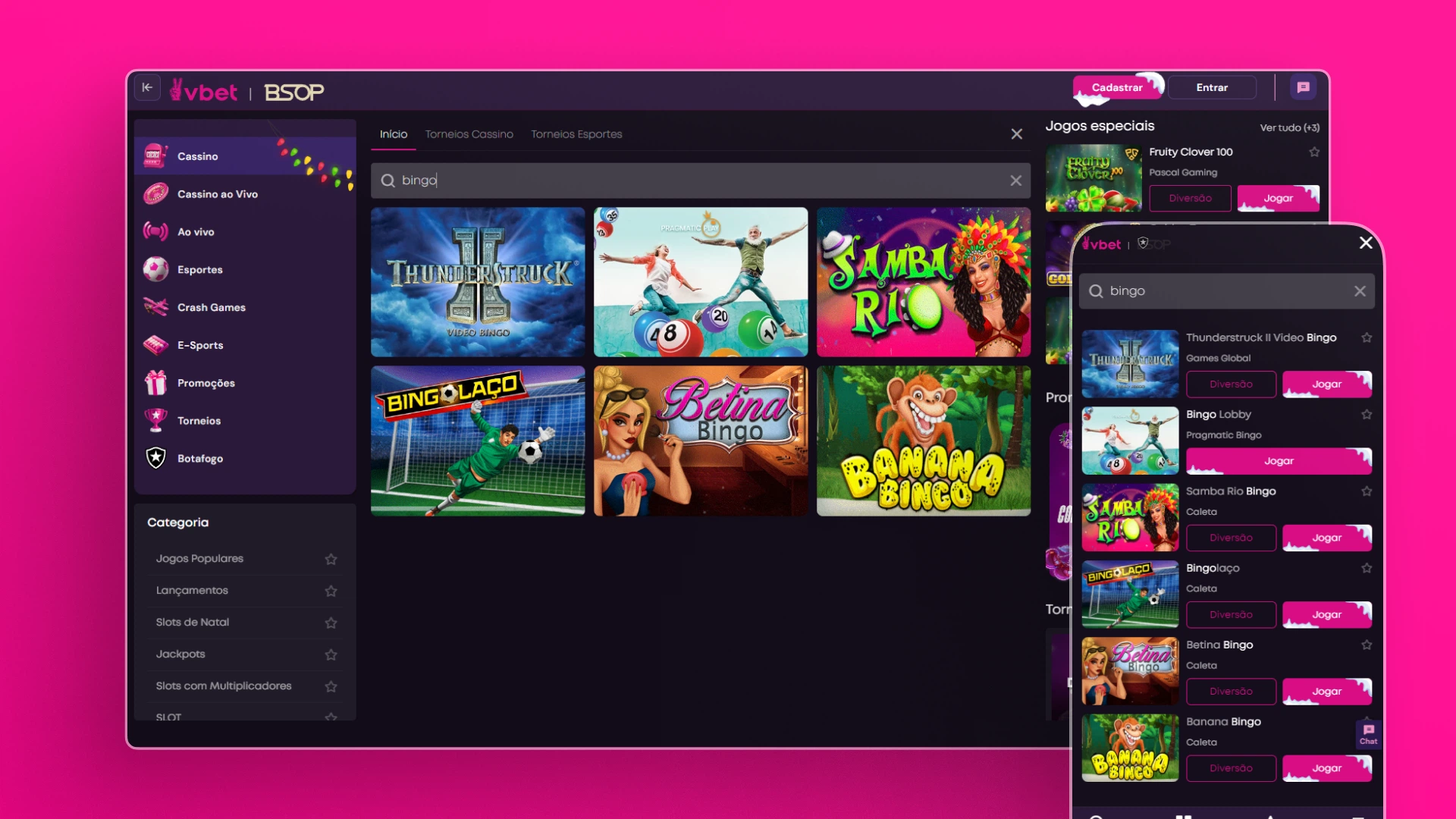Favorite Thunderstruck II Video Bingo in mobile list

[1367, 337]
